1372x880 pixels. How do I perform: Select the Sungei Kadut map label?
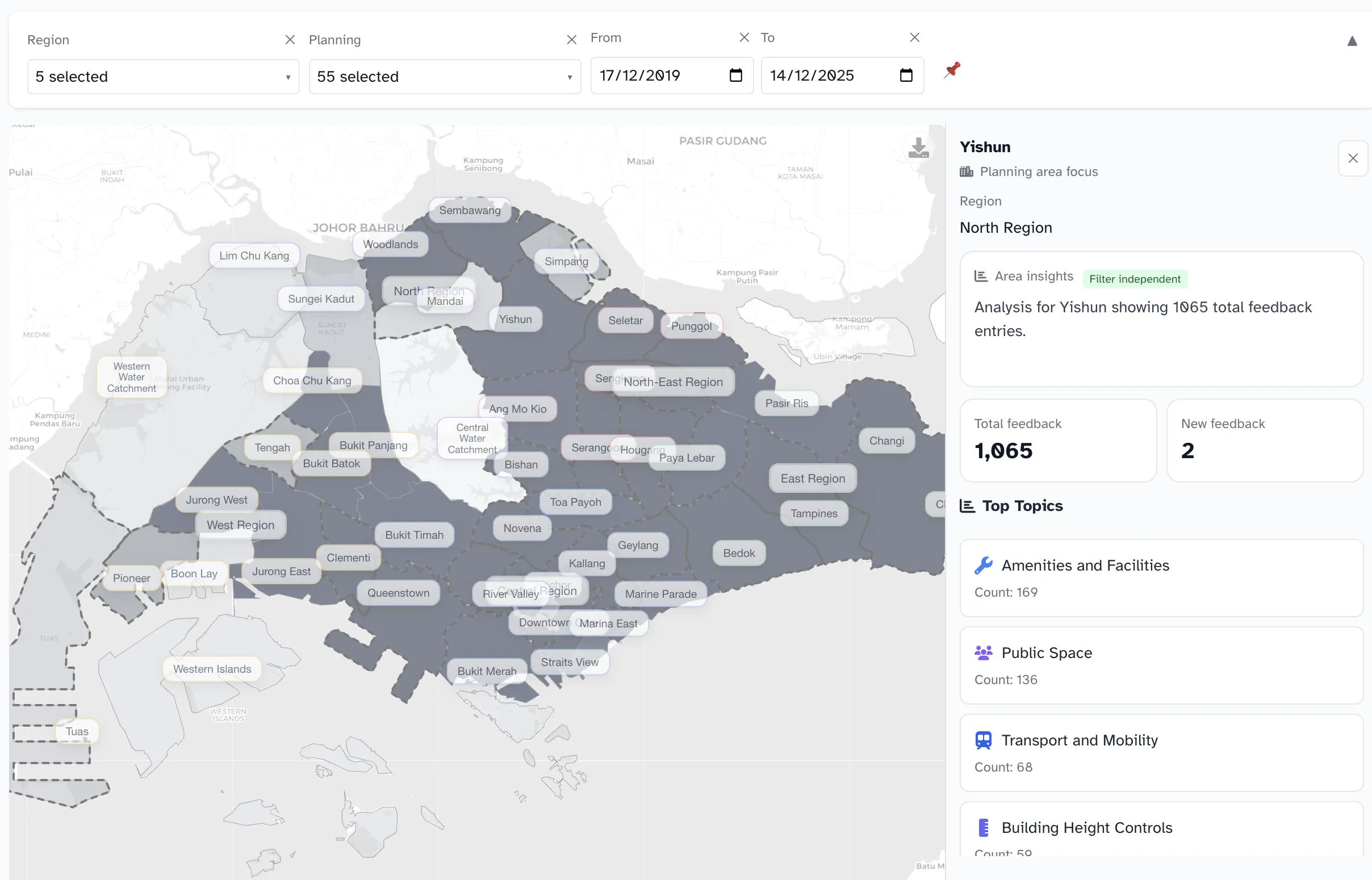(x=321, y=299)
